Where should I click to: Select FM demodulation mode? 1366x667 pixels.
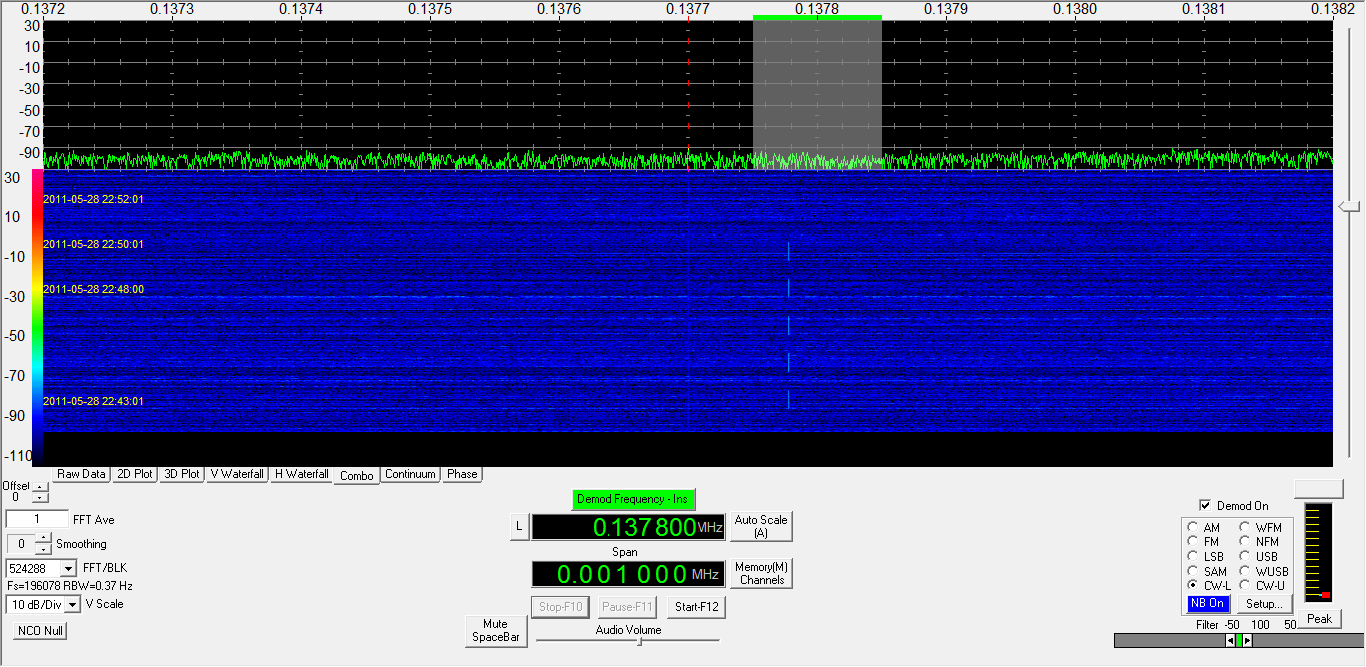[x=1193, y=541]
